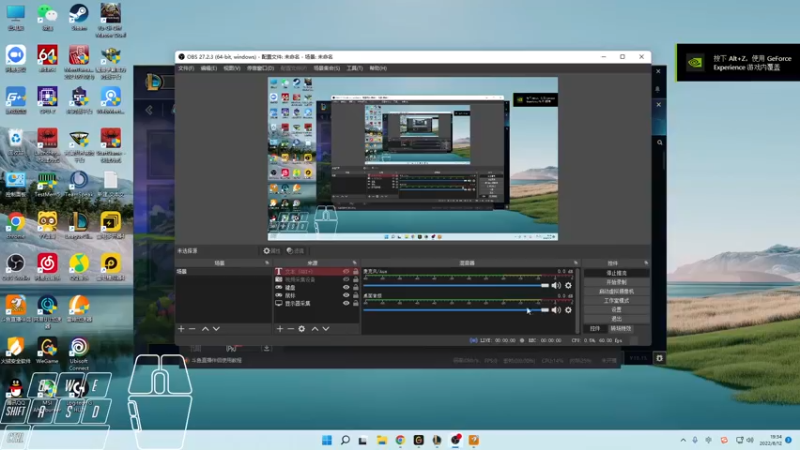The height and width of the screenshot is (450, 800).
Task: Open properties of the selected source
Action: point(302,328)
